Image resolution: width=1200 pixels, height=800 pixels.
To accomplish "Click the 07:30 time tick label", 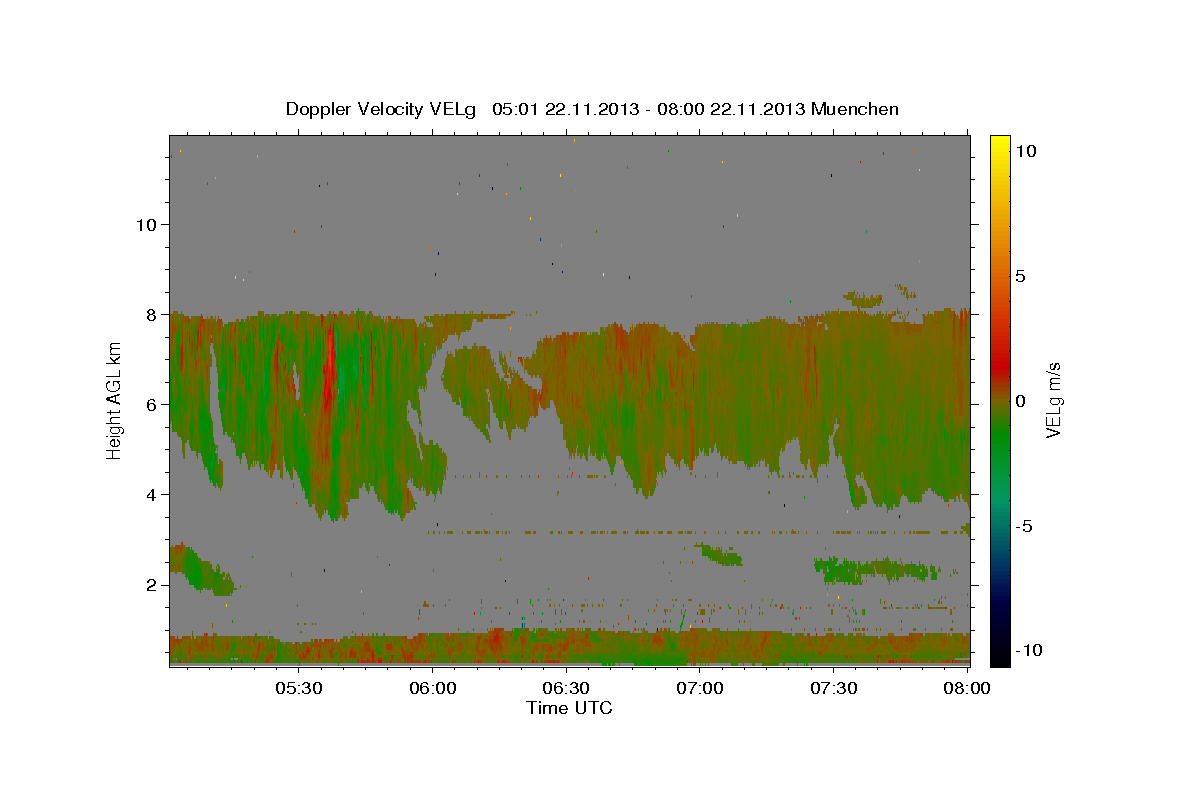I will [834, 688].
